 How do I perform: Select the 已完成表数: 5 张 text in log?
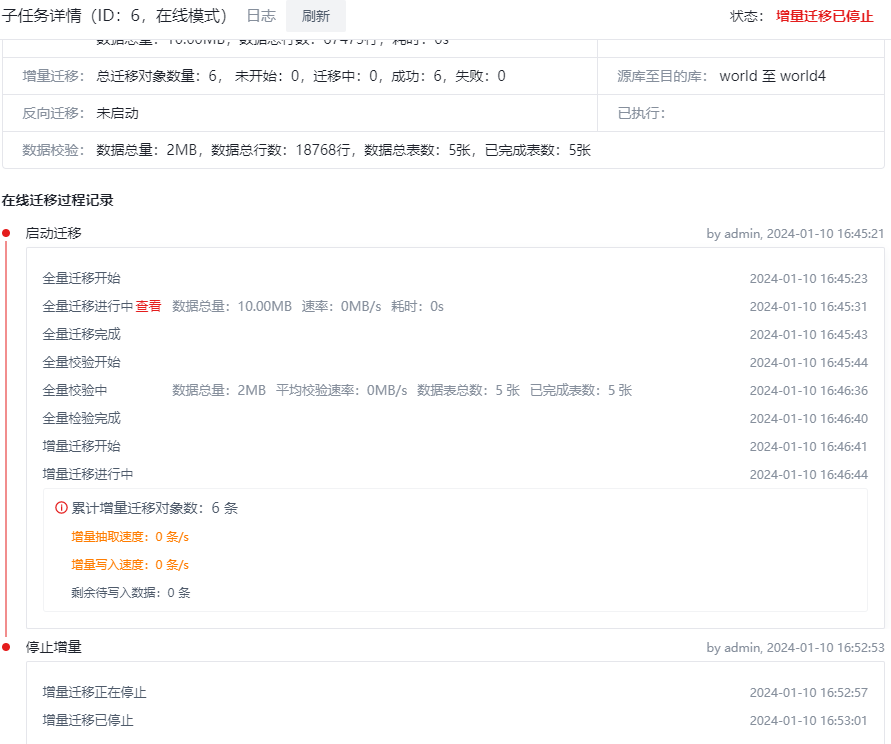[581, 390]
